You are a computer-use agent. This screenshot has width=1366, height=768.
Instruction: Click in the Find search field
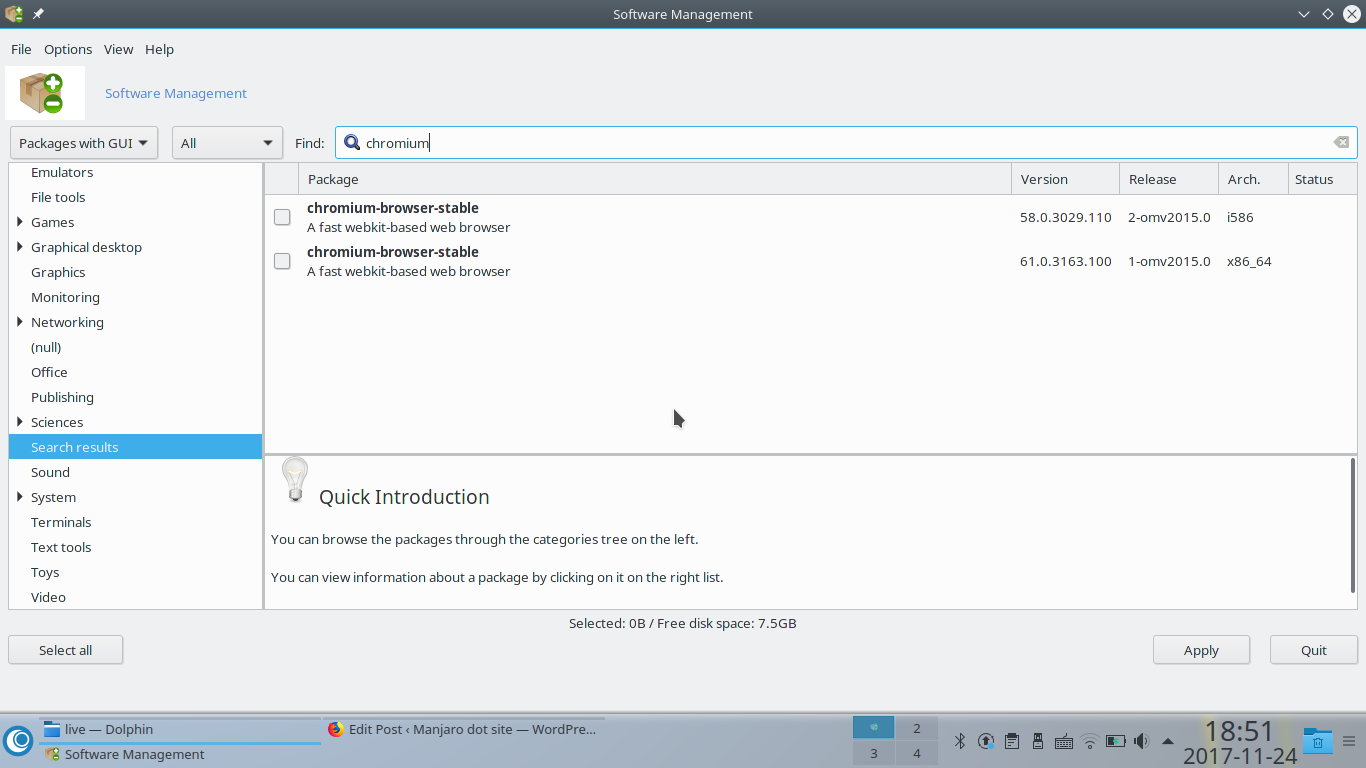coord(846,143)
